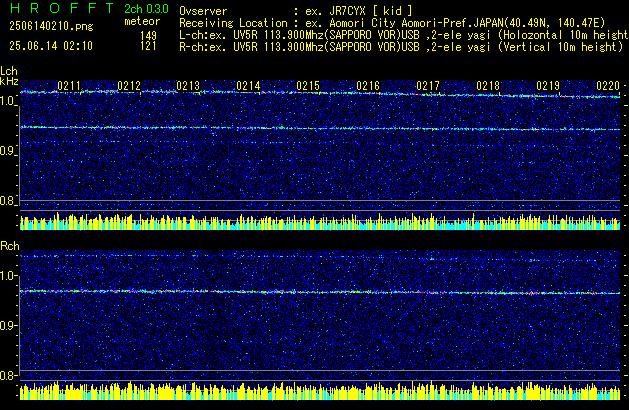Click the 0216 time marker
The width and height of the screenshot is (629, 410).
tap(368, 86)
